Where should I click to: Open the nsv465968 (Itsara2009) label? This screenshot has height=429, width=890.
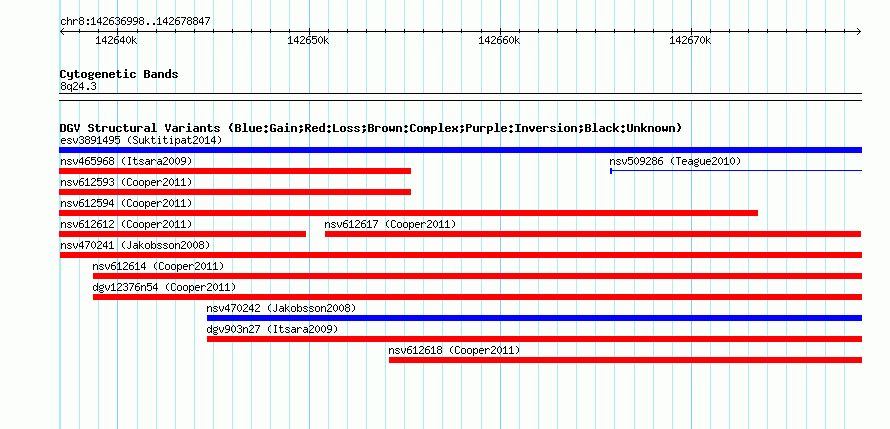click(x=127, y=161)
